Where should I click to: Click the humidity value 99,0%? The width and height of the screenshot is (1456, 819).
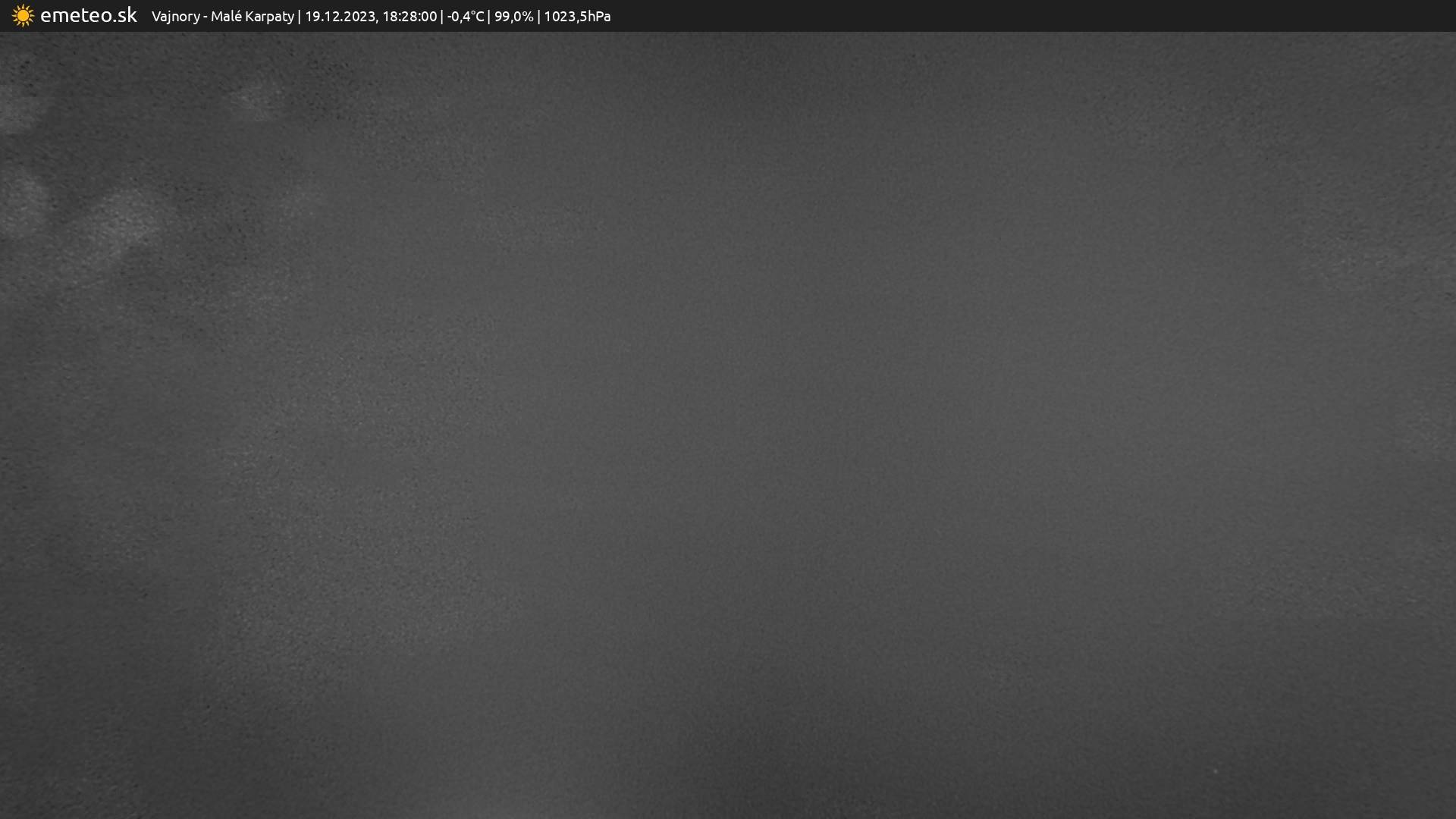coord(513,17)
